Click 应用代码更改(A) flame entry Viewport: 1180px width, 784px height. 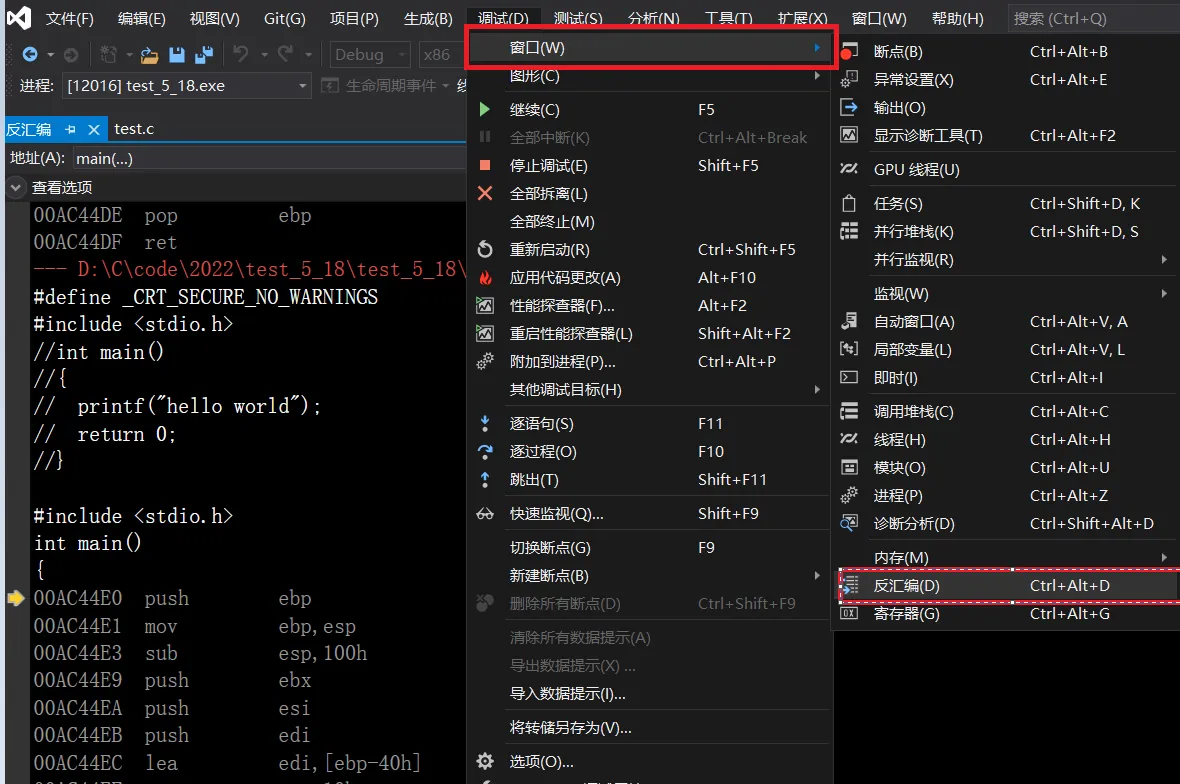click(648, 278)
